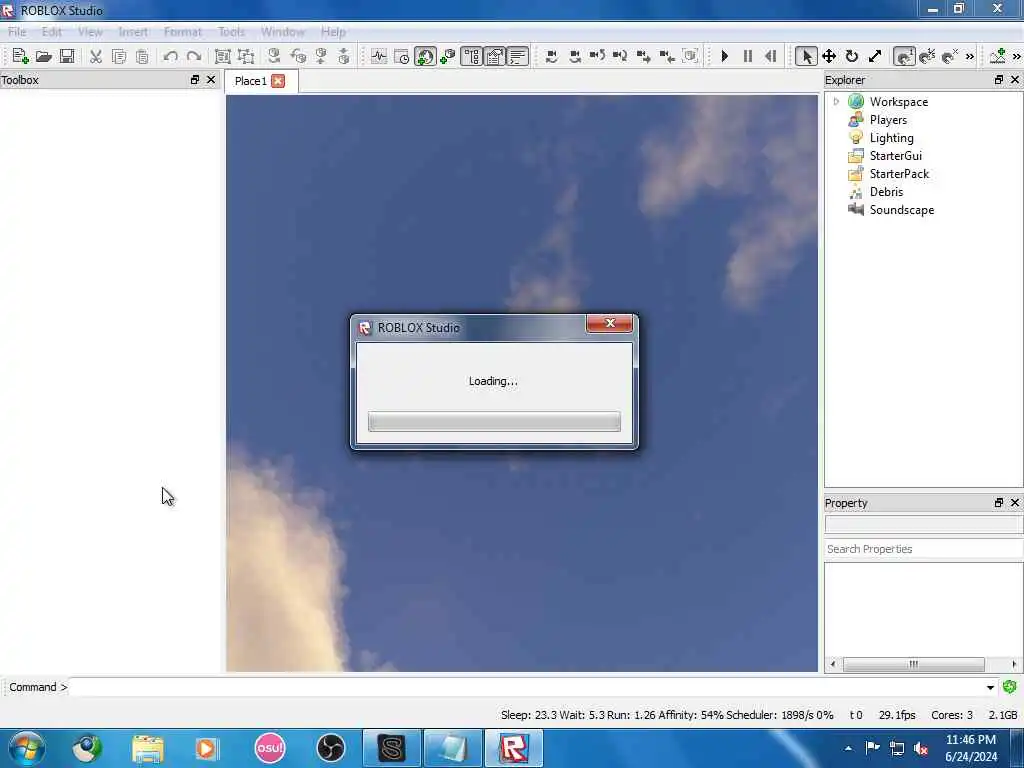Choose the Move tool

(829, 56)
